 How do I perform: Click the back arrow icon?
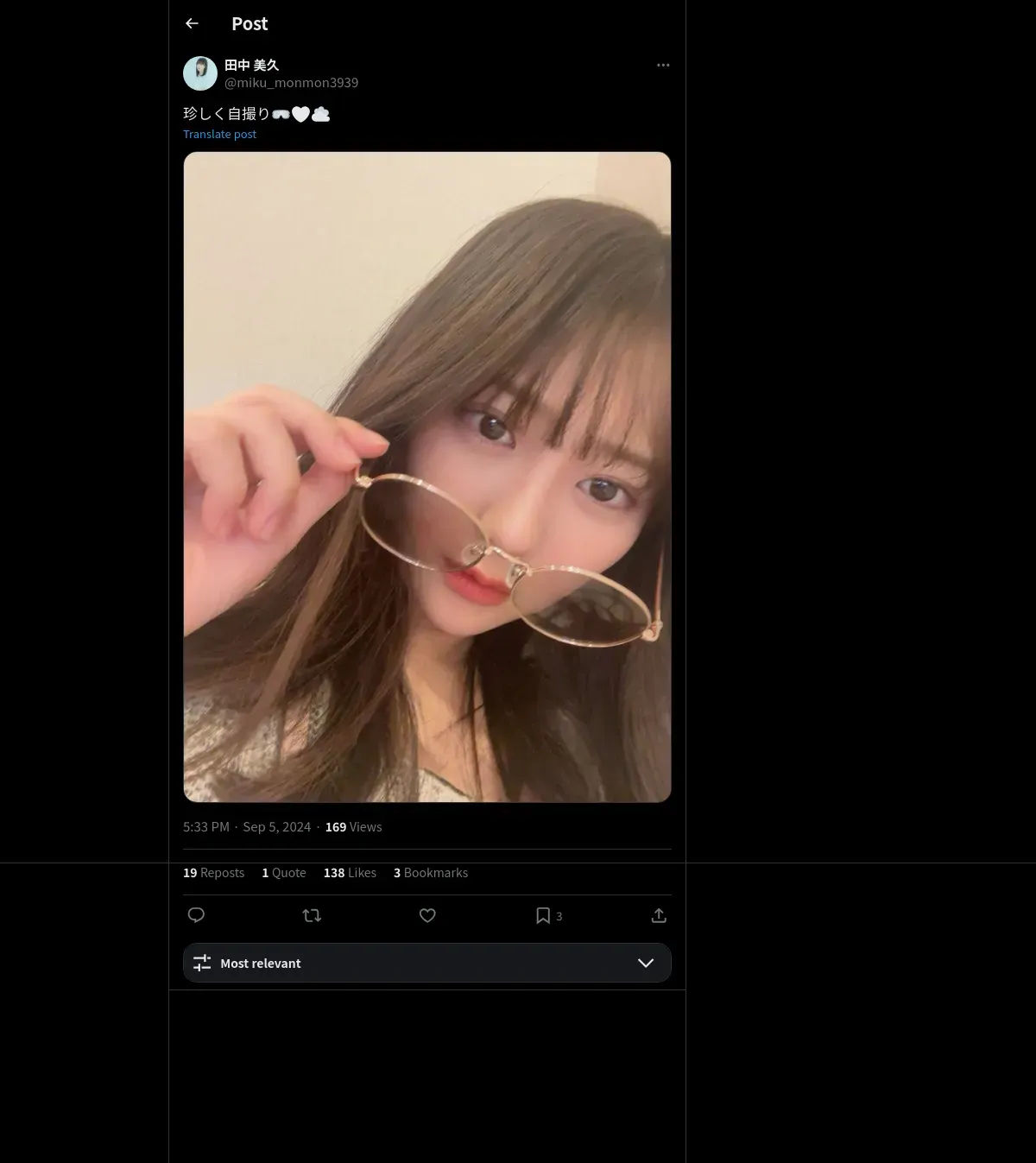point(192,23)
